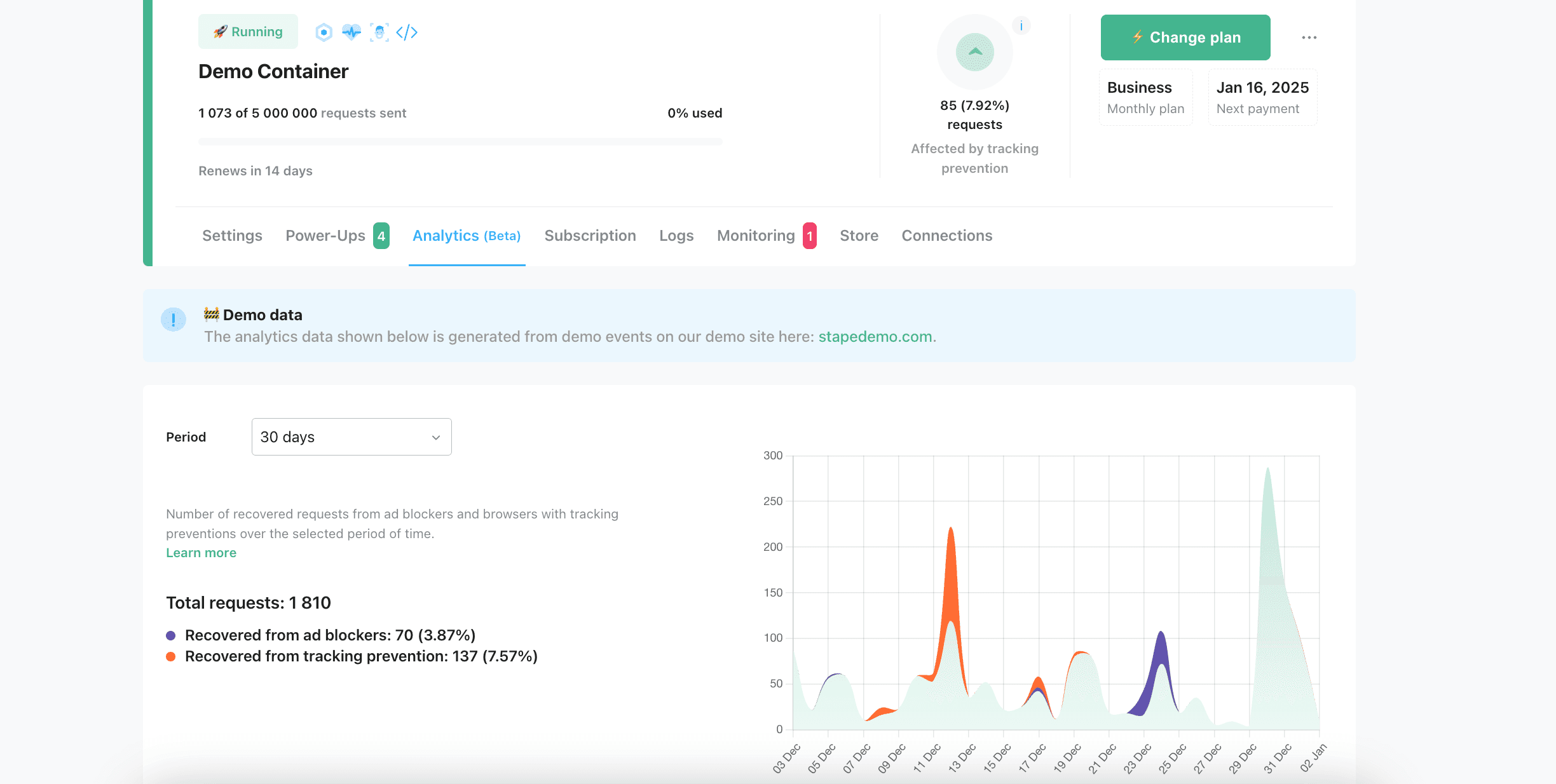Image resolution: width=1556 pixels, height=784 pixels.
Task: Open the stapedemo.com link
Action: tap(875, 337)
